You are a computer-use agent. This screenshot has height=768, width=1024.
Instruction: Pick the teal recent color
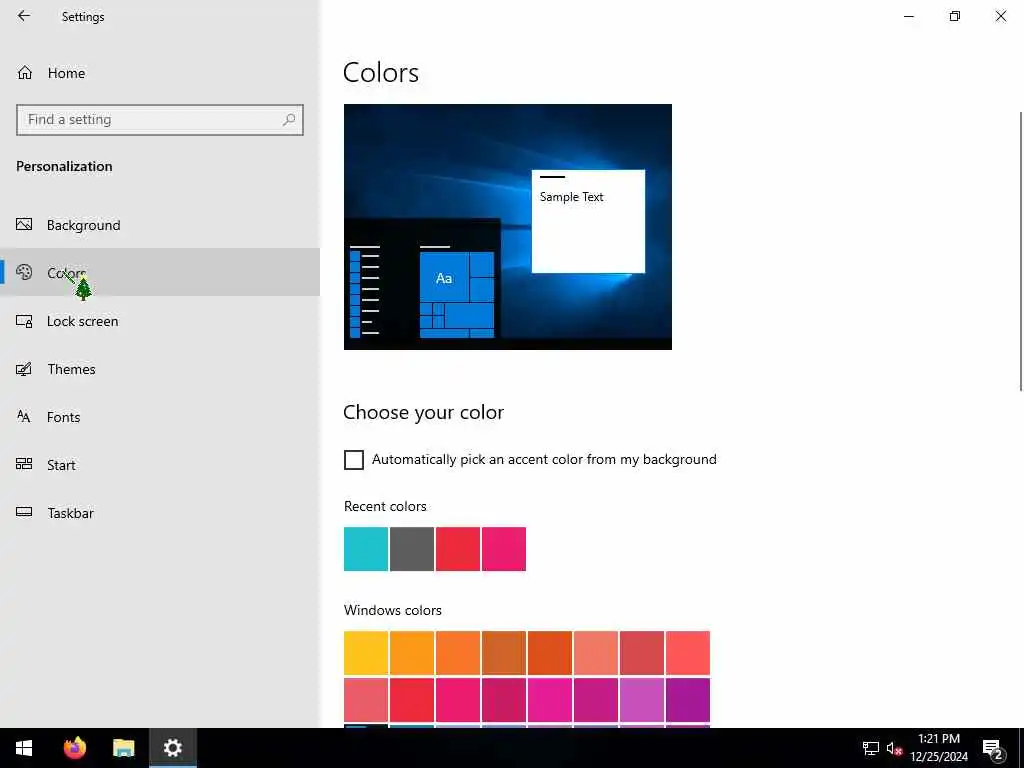pyautogui.click(x=366, y=549)
